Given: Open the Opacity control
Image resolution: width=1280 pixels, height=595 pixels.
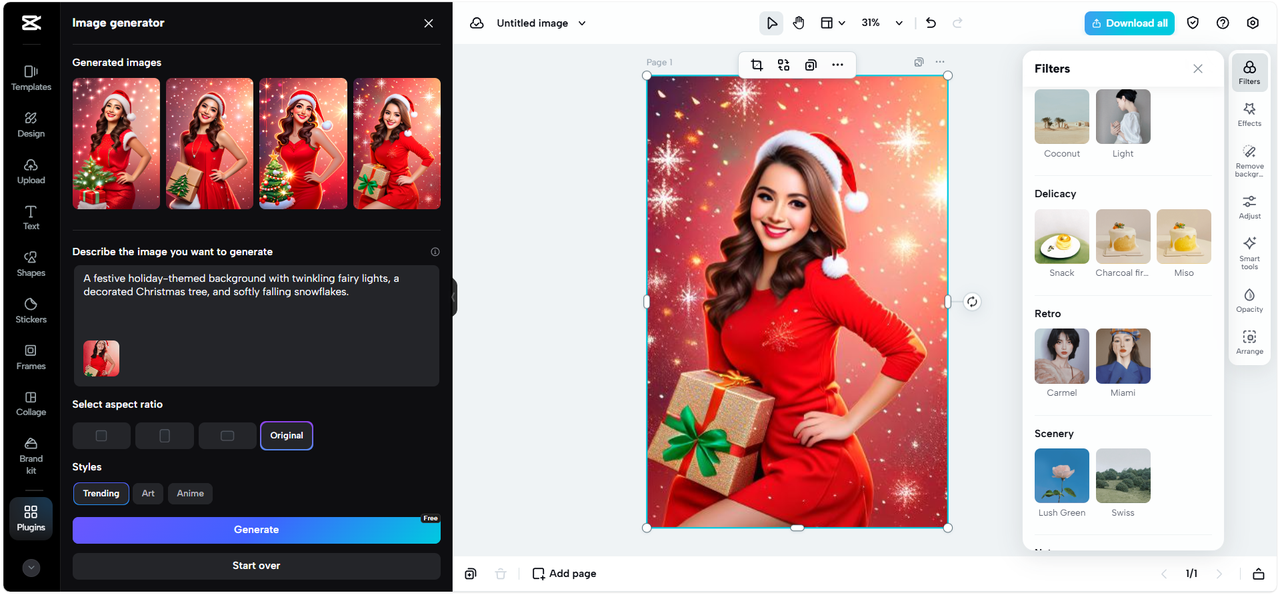Looking at the screenshot, I should point(1249,300).
